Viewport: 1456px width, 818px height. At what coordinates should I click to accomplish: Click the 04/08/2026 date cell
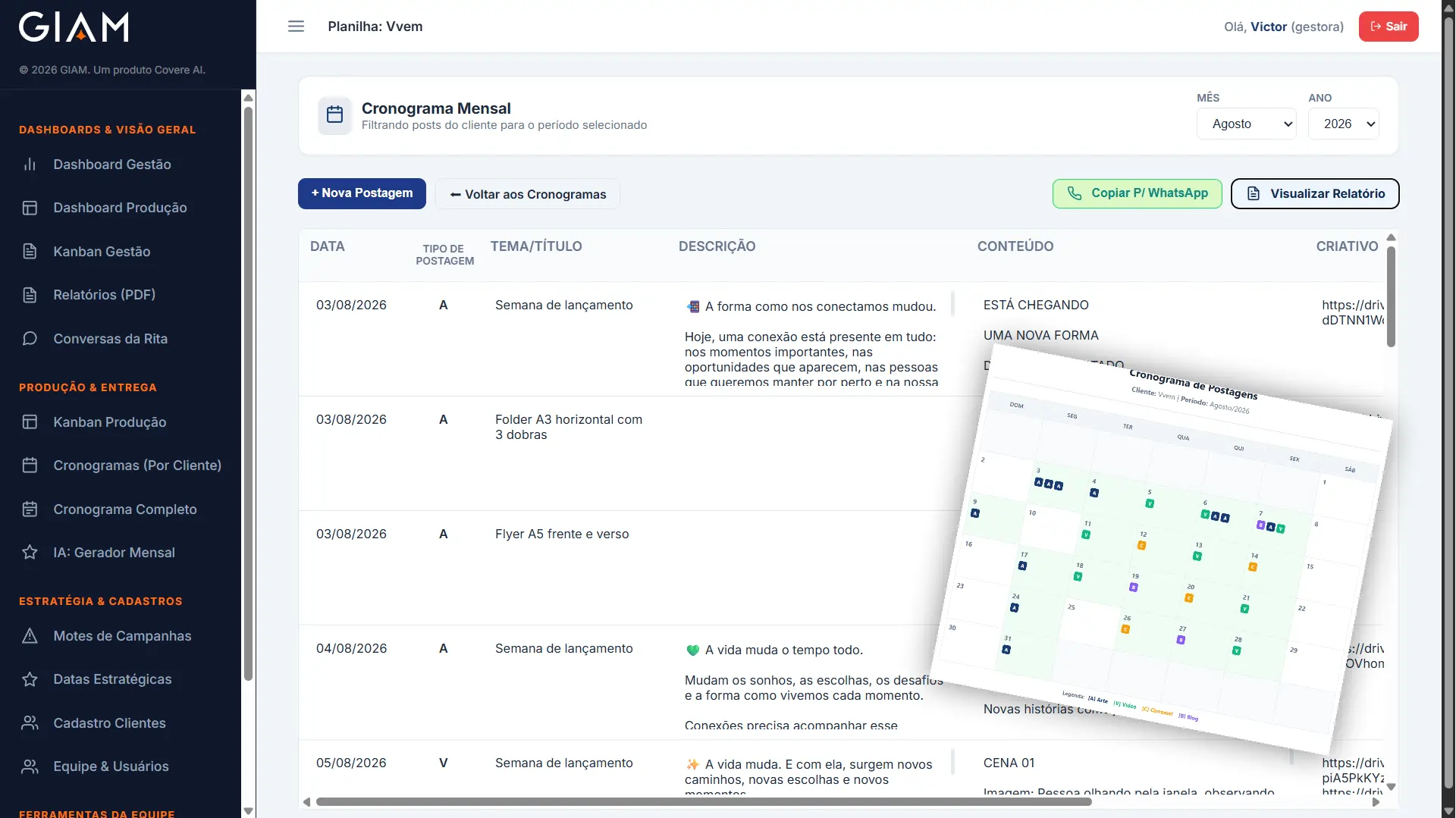coord(351,648)
